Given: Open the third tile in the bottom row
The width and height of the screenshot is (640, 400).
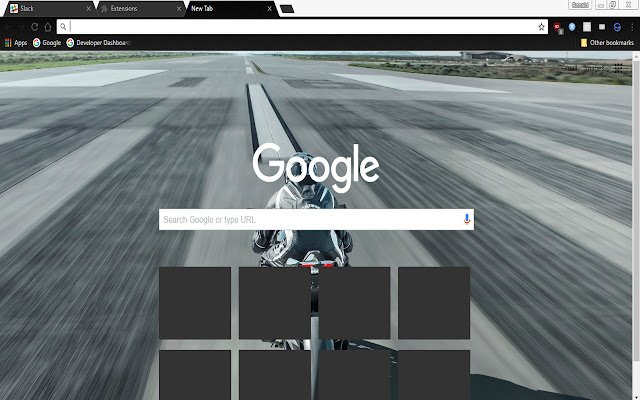Looking at the screenshot, I should 354,375.
